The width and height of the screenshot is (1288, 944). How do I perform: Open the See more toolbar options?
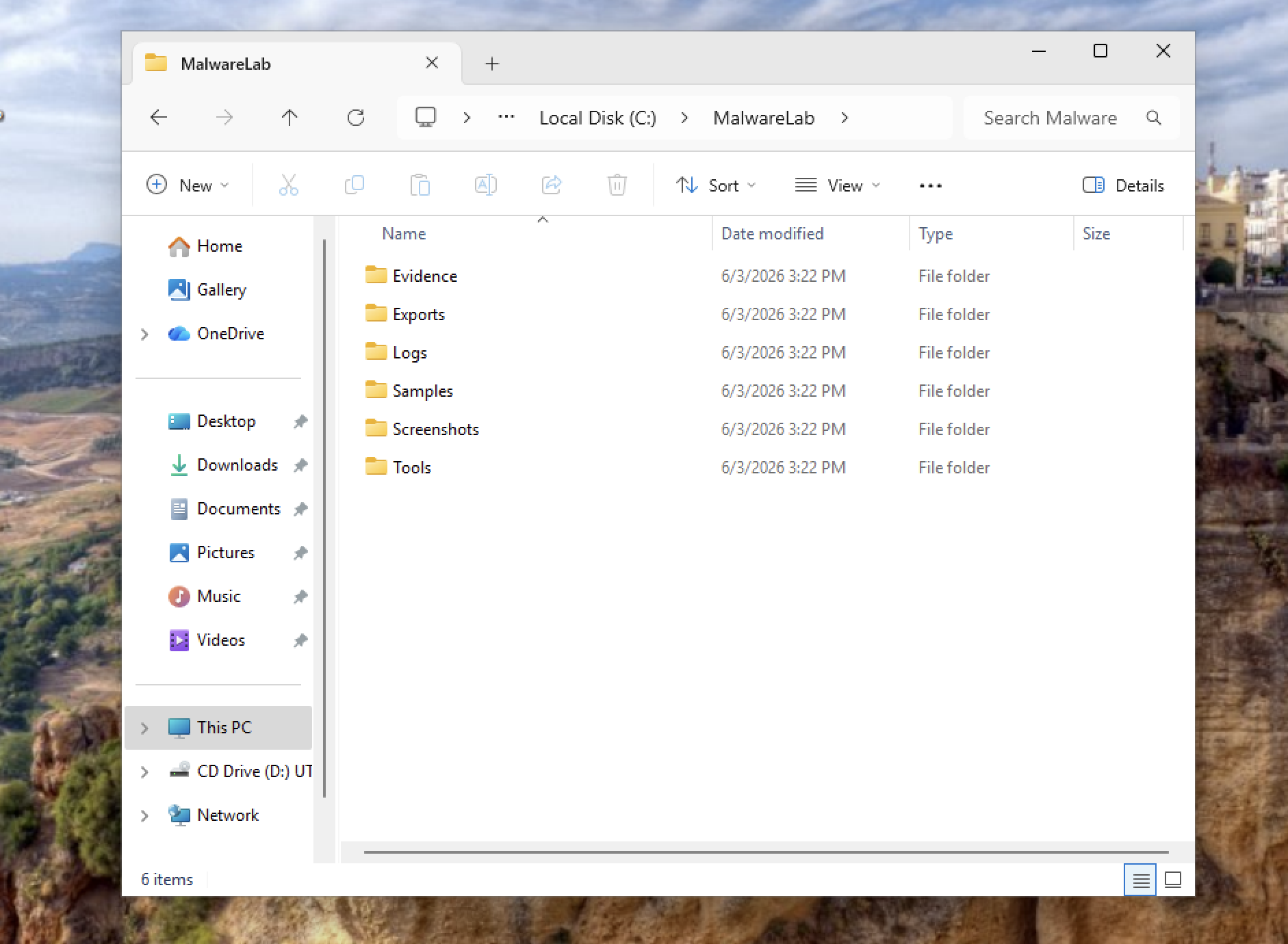click(931, 185)
